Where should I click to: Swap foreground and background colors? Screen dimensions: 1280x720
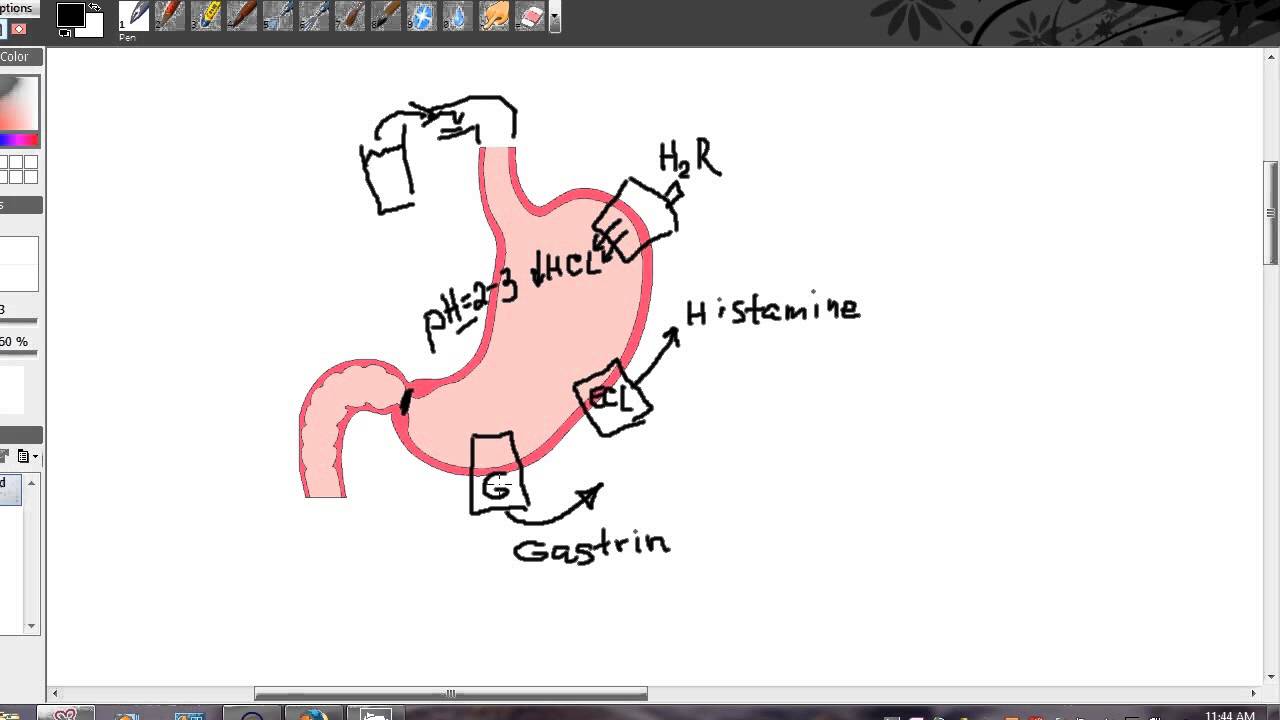pyautogui.click(x=95, y=8)
